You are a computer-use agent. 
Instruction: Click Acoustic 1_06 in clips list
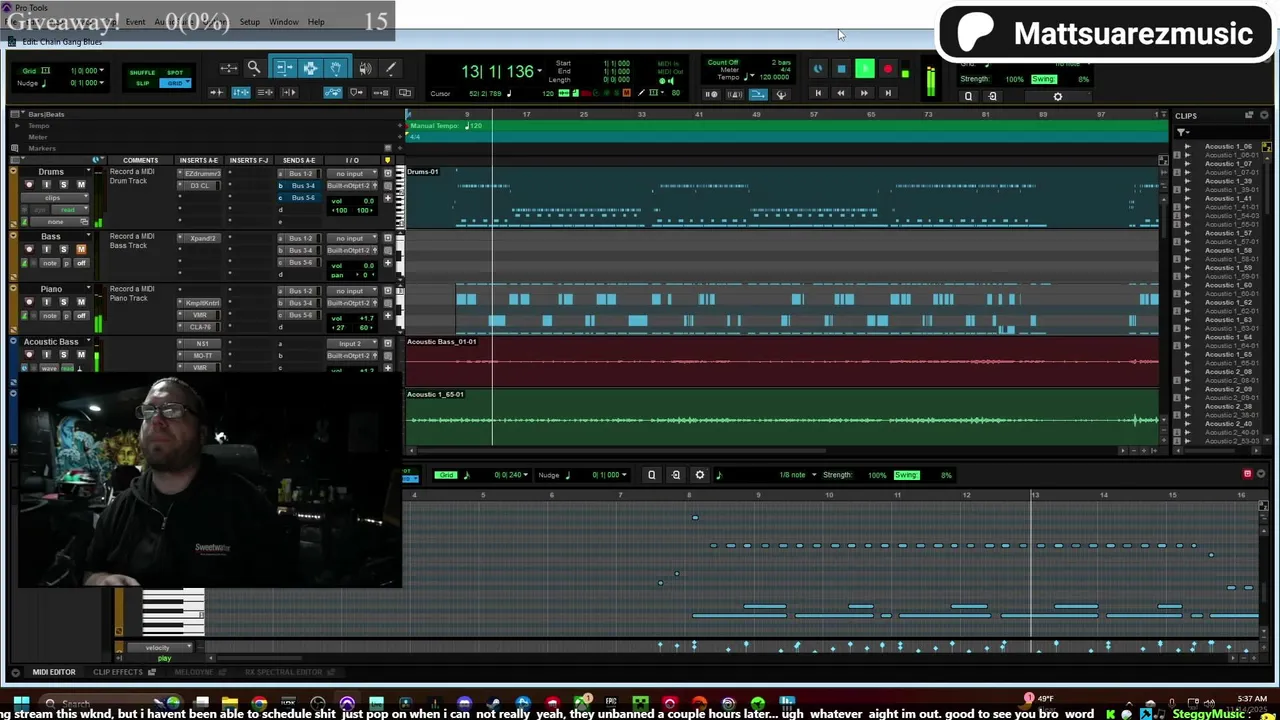(x=1228, y=147)
